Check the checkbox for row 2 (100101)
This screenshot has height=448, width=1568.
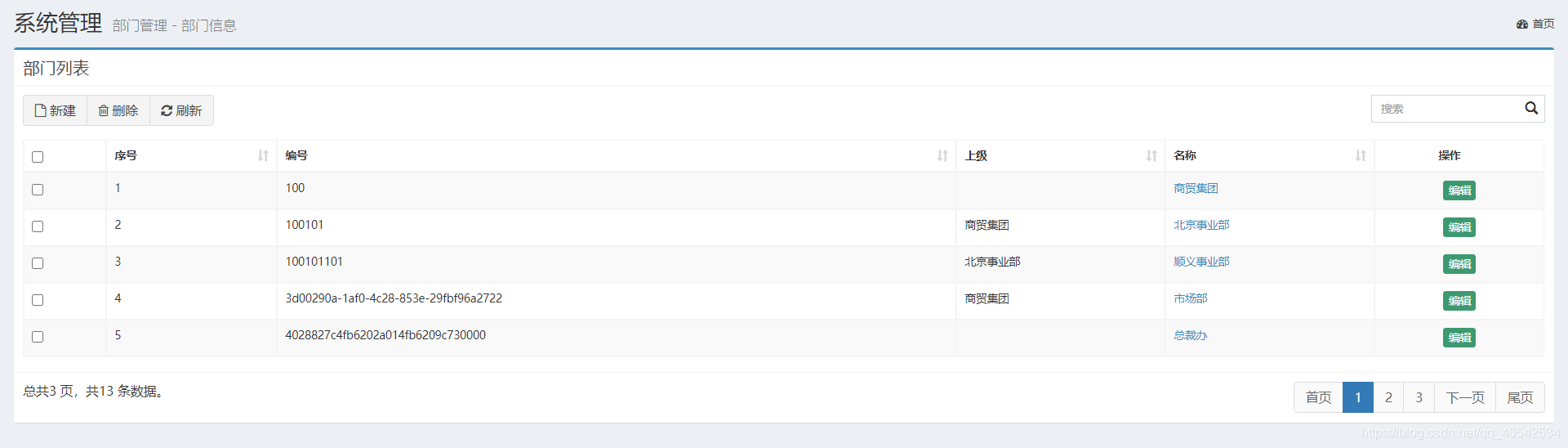point(38,226)
